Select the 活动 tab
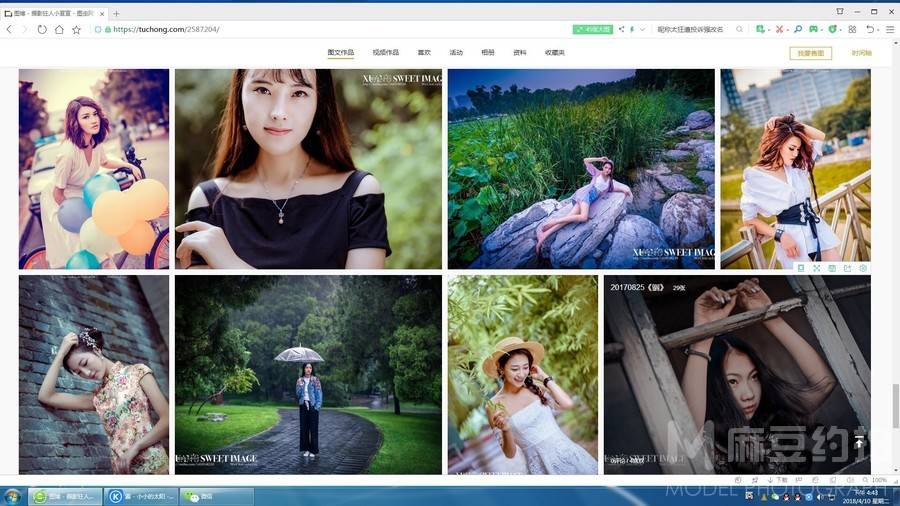This screenshot has width=900, height=506. coord(456,53)
